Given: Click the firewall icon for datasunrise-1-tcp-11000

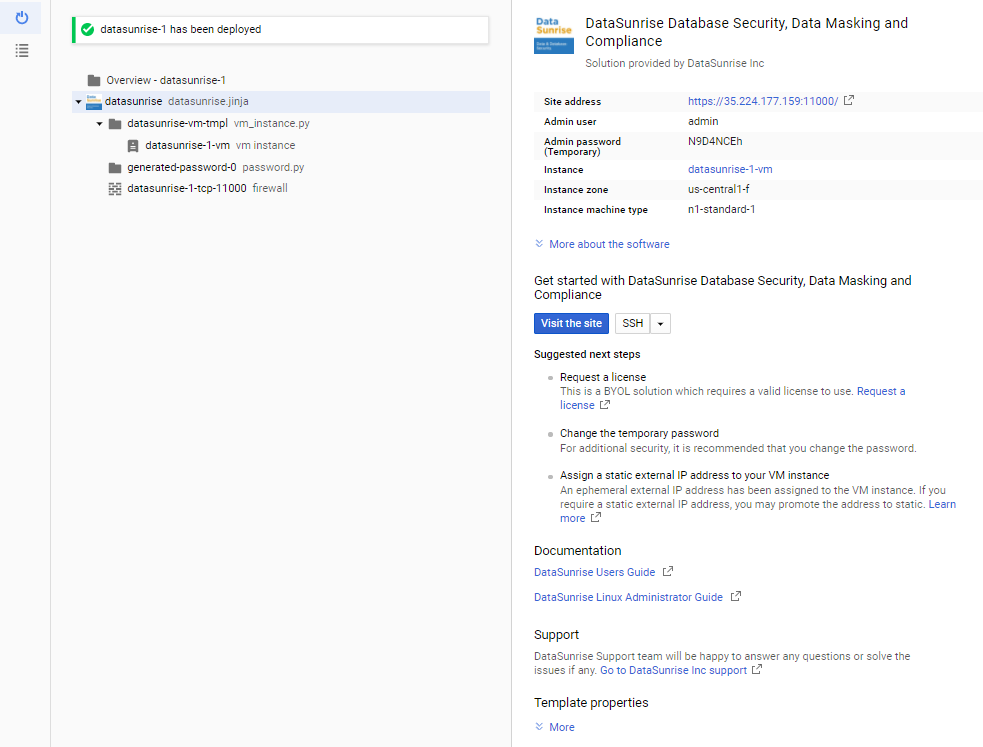Looking at the screenshot, I should [x=115, y=188].
